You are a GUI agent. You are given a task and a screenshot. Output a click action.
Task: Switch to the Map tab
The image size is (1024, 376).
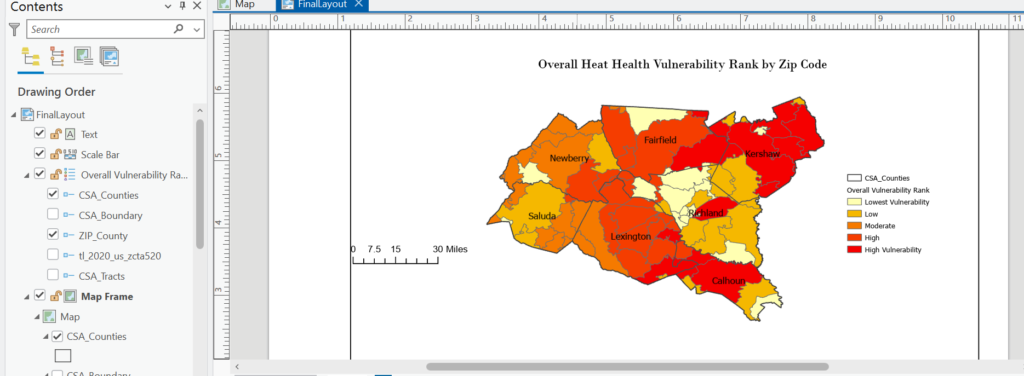[244, 4]
